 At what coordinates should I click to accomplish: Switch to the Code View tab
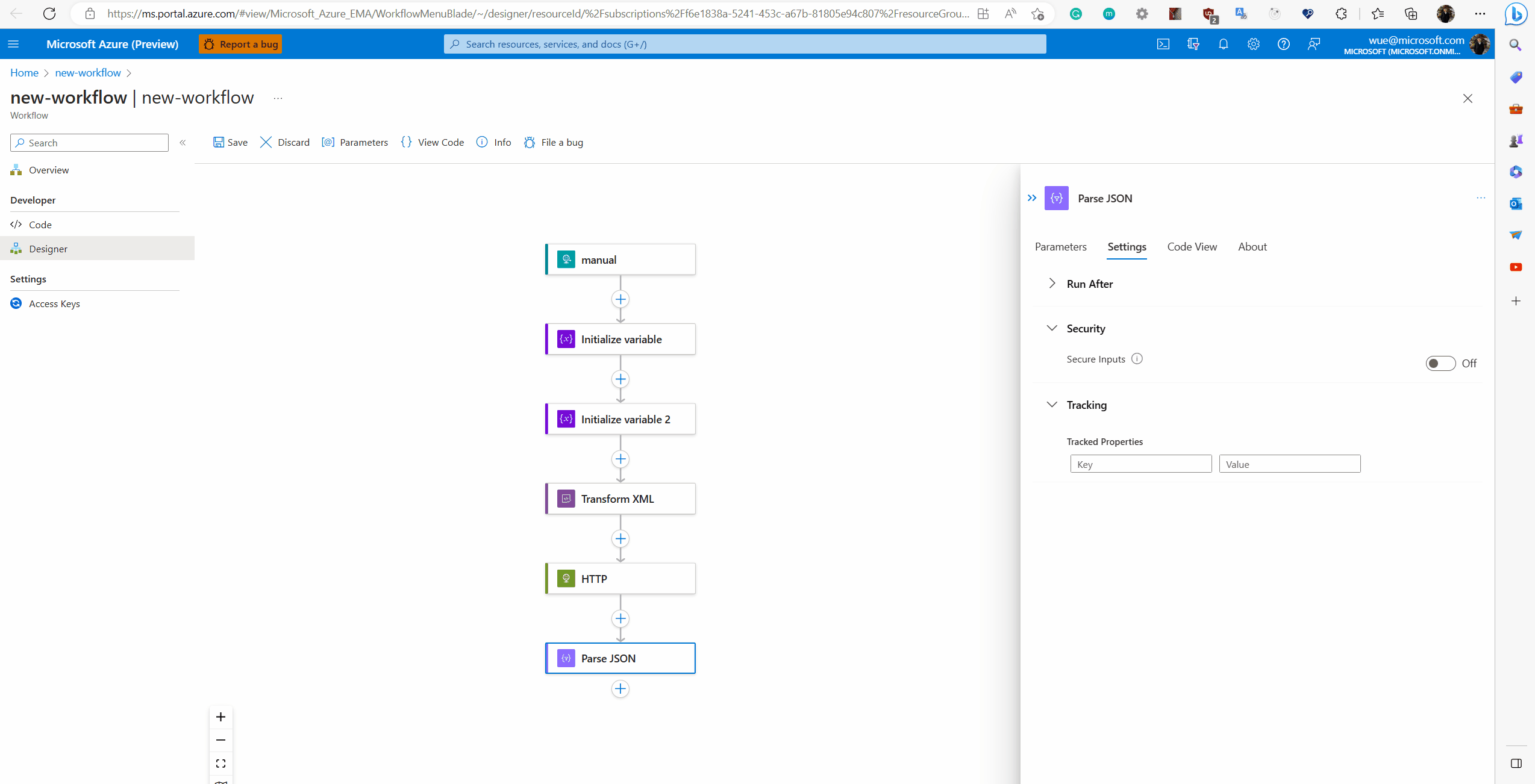point(1192,246)
